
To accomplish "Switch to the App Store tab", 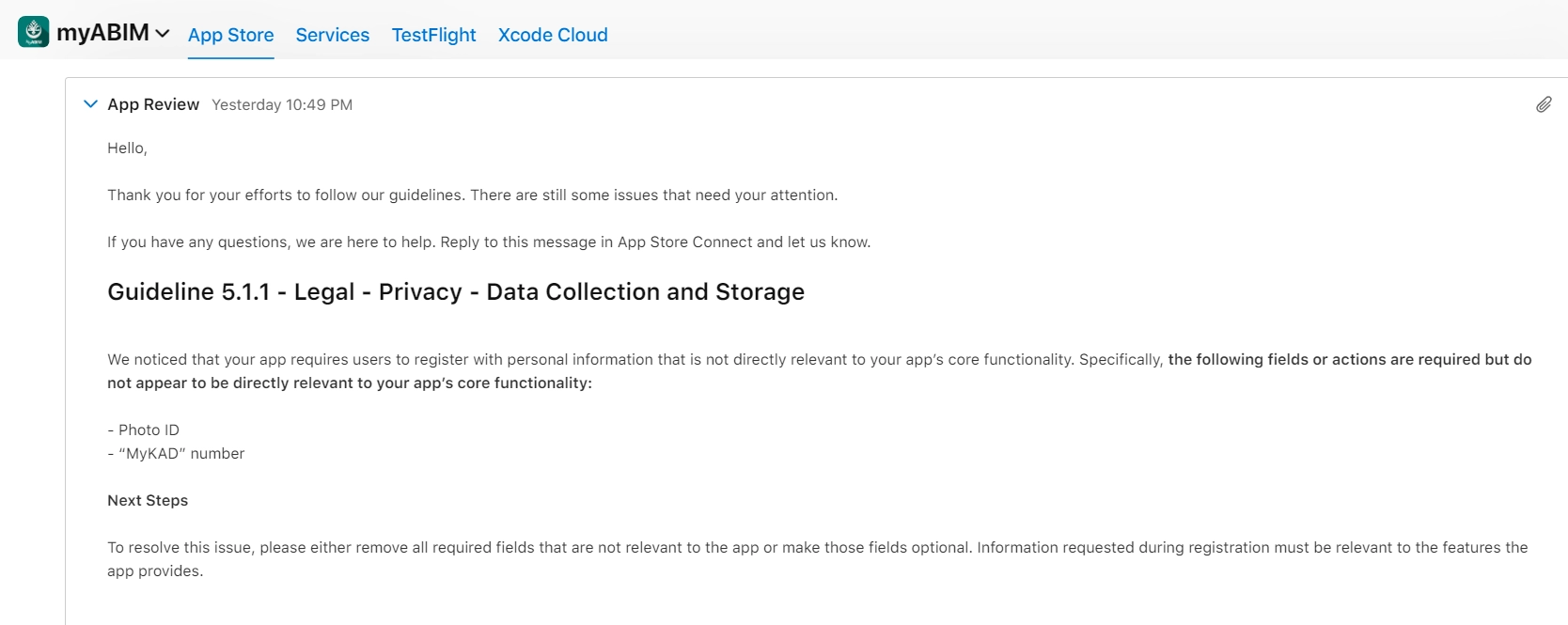I will pyautogui.click(x=230, y=35).
